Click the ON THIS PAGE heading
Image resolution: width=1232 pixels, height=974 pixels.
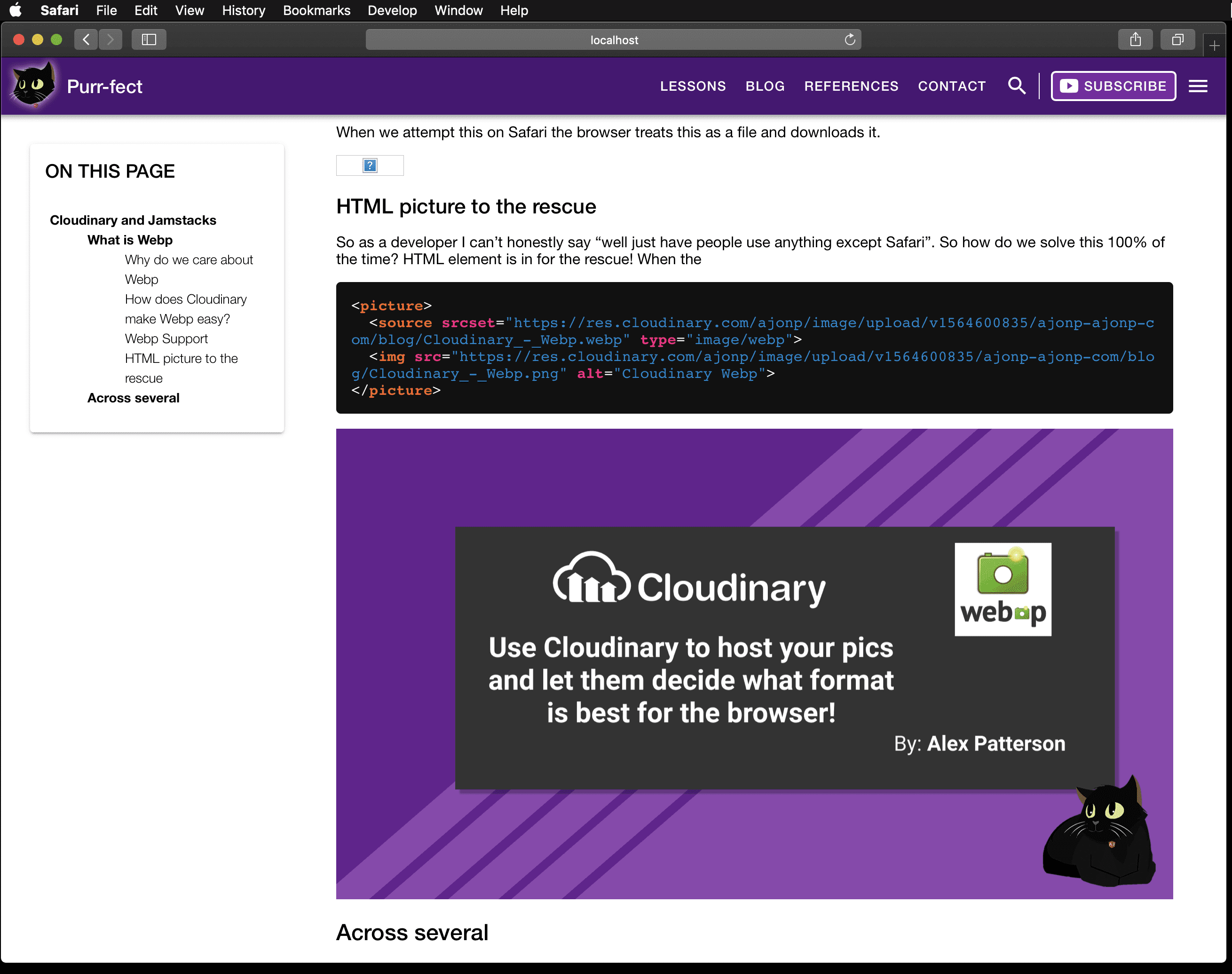110,171
